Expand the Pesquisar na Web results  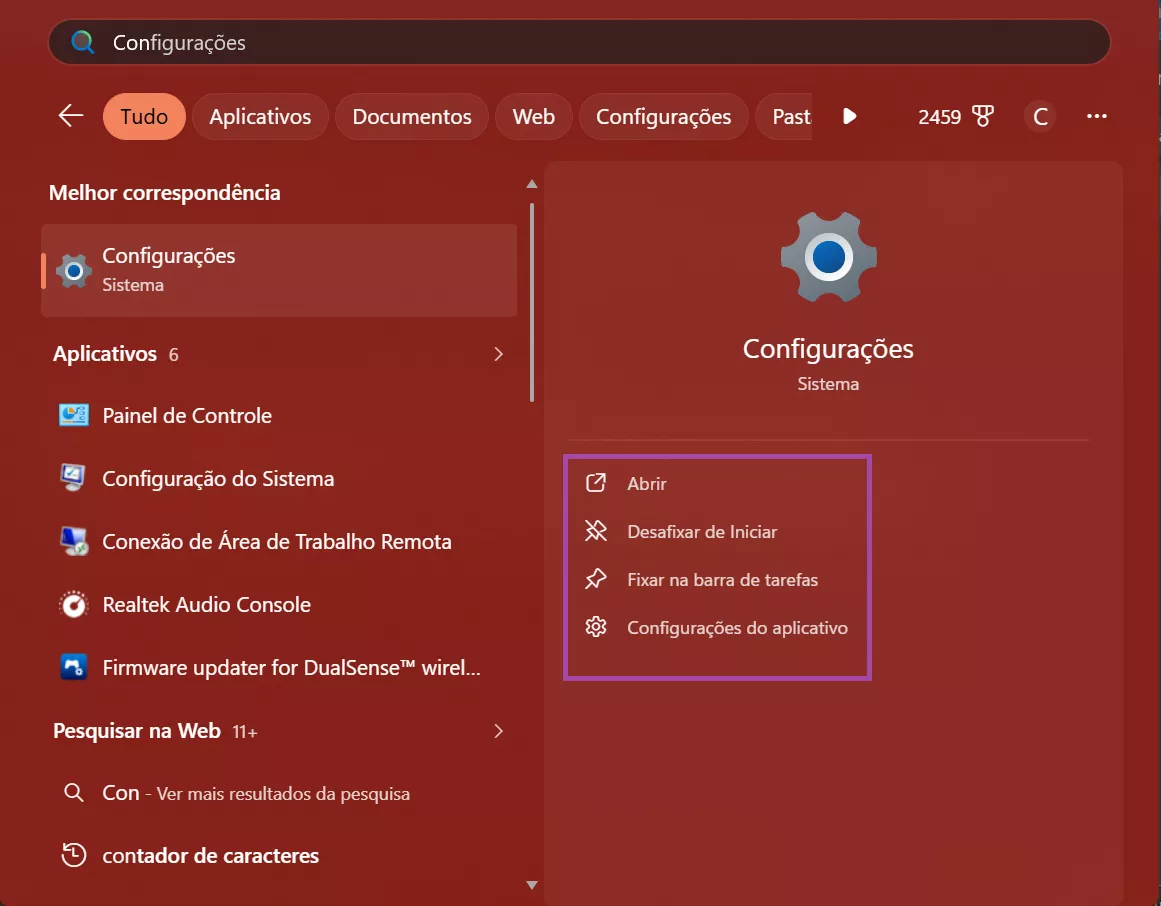pos(498,731)
